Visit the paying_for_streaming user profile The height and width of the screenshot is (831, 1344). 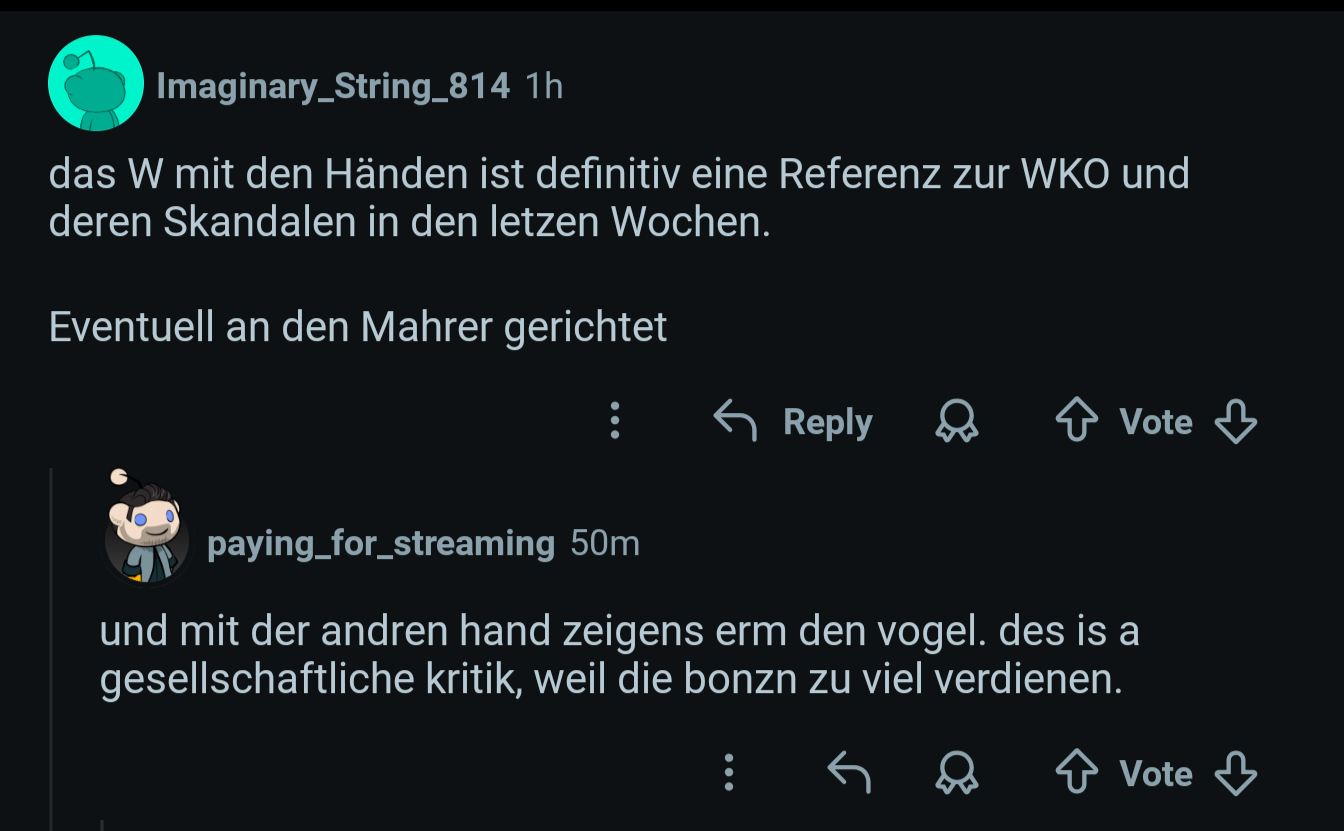380,543
